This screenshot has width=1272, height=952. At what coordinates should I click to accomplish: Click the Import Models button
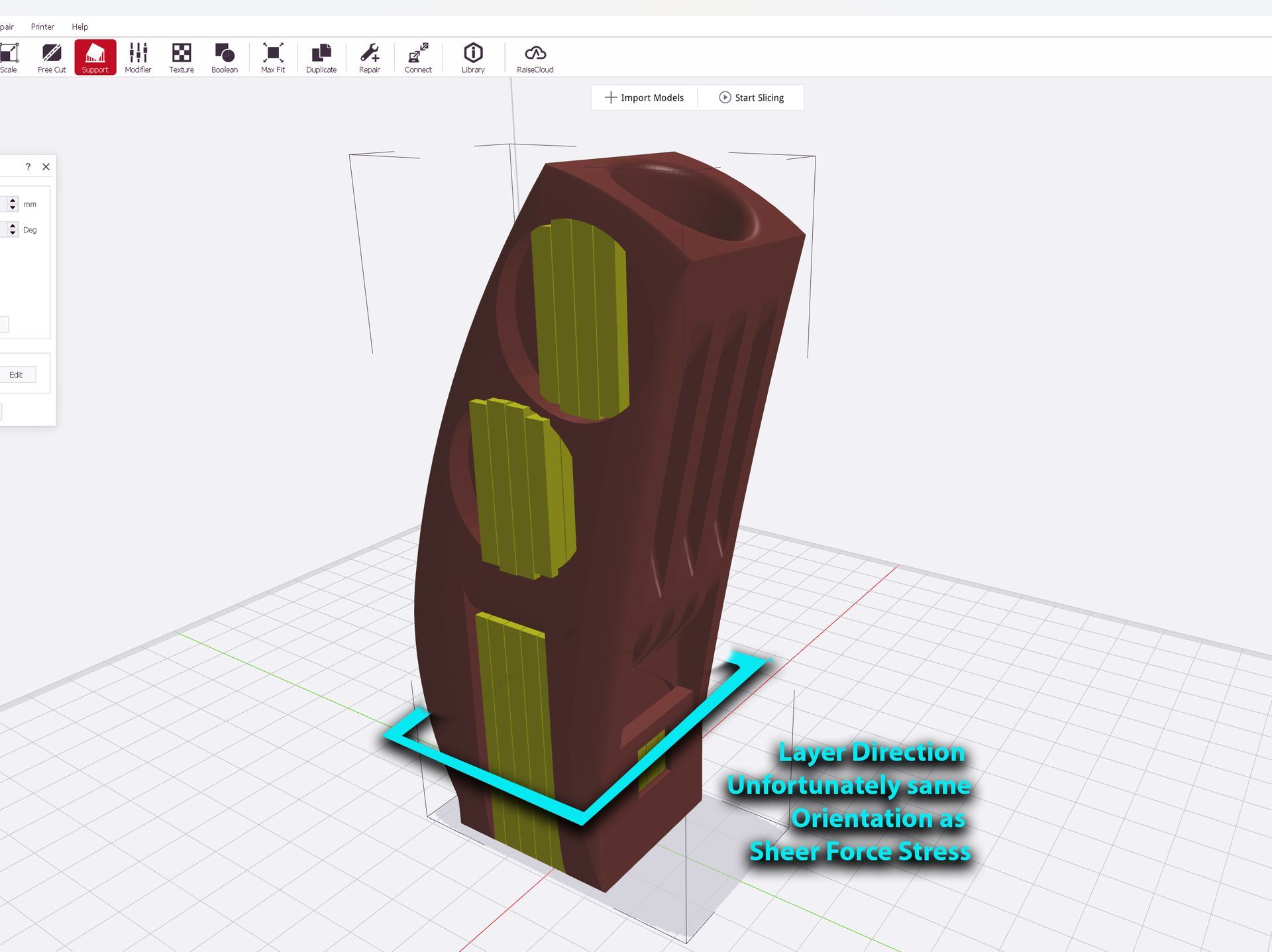coord(644,97)
